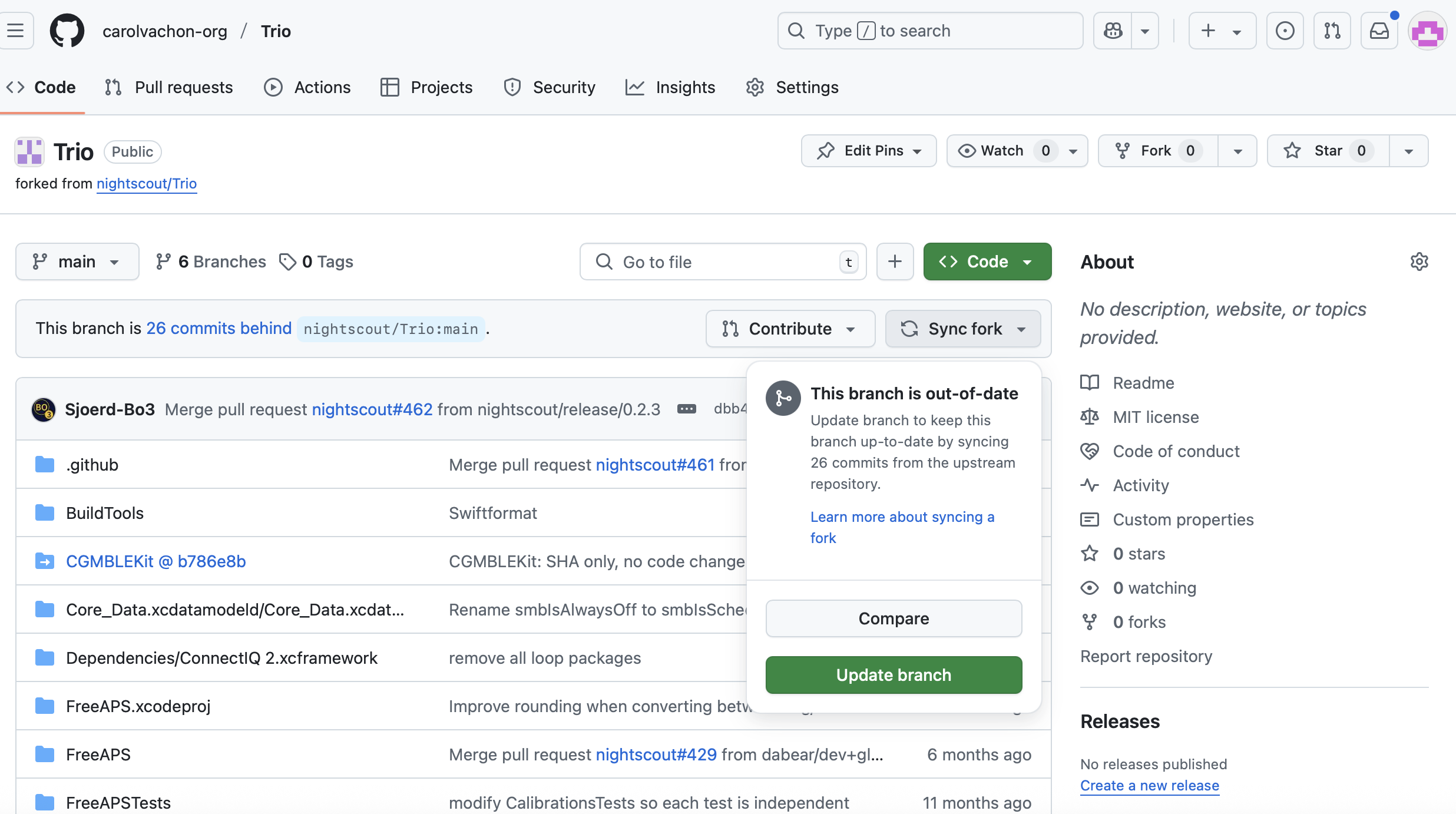View the 0 Tags list
Viewport: 1456px width, 814px height.
(316, 262)
